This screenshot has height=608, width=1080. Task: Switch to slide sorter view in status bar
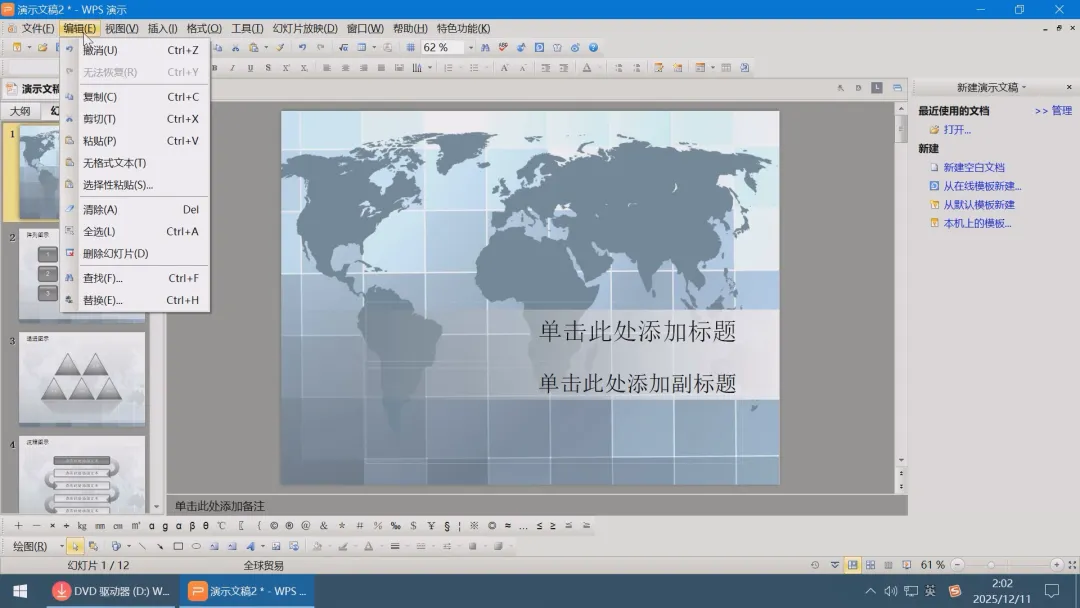871,565
